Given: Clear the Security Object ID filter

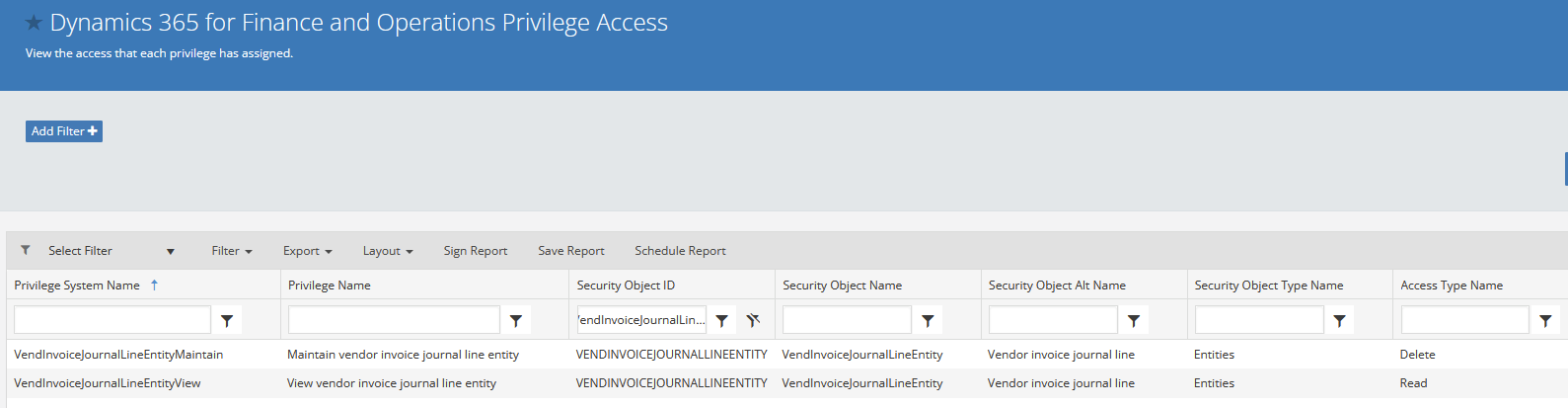Looking at the screenshot, I should coord(753,320).
